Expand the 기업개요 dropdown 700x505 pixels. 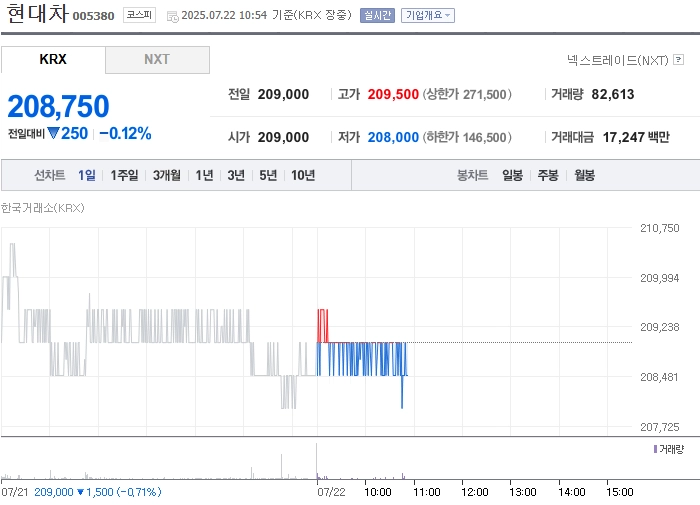pyautogui.click(x=428, y=16)
